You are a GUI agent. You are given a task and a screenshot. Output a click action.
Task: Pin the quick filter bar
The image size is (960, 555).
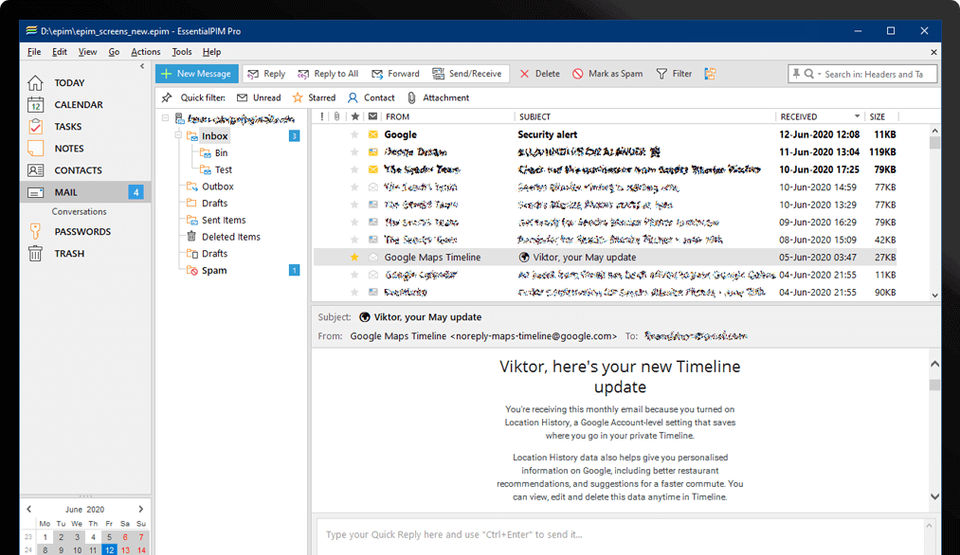(167, 97)
